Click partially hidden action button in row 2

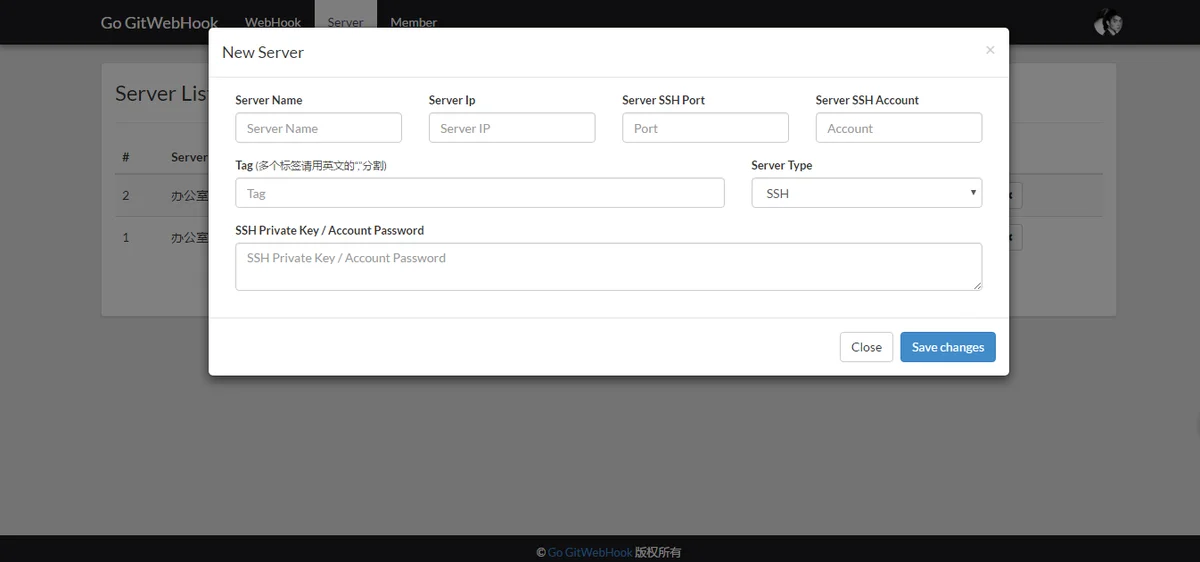(1015, 195)
